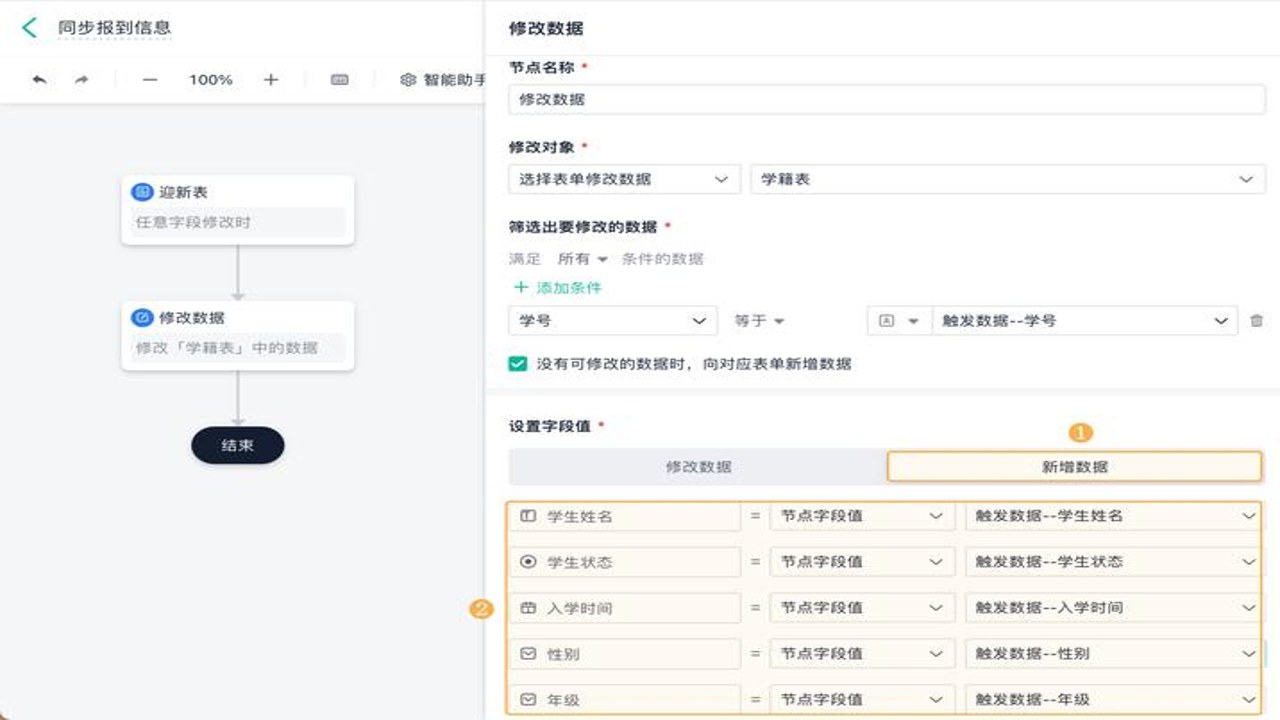Select the 结束 end node

[x=238, y=446]
